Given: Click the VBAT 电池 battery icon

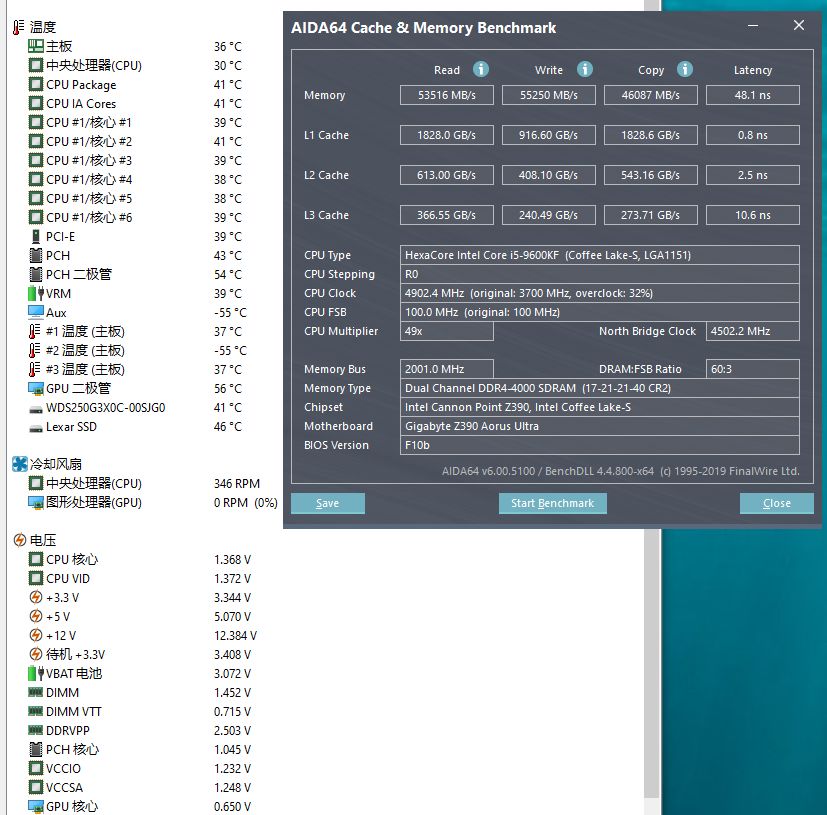Looking at the screenshot, I should [x=36, y=674].
